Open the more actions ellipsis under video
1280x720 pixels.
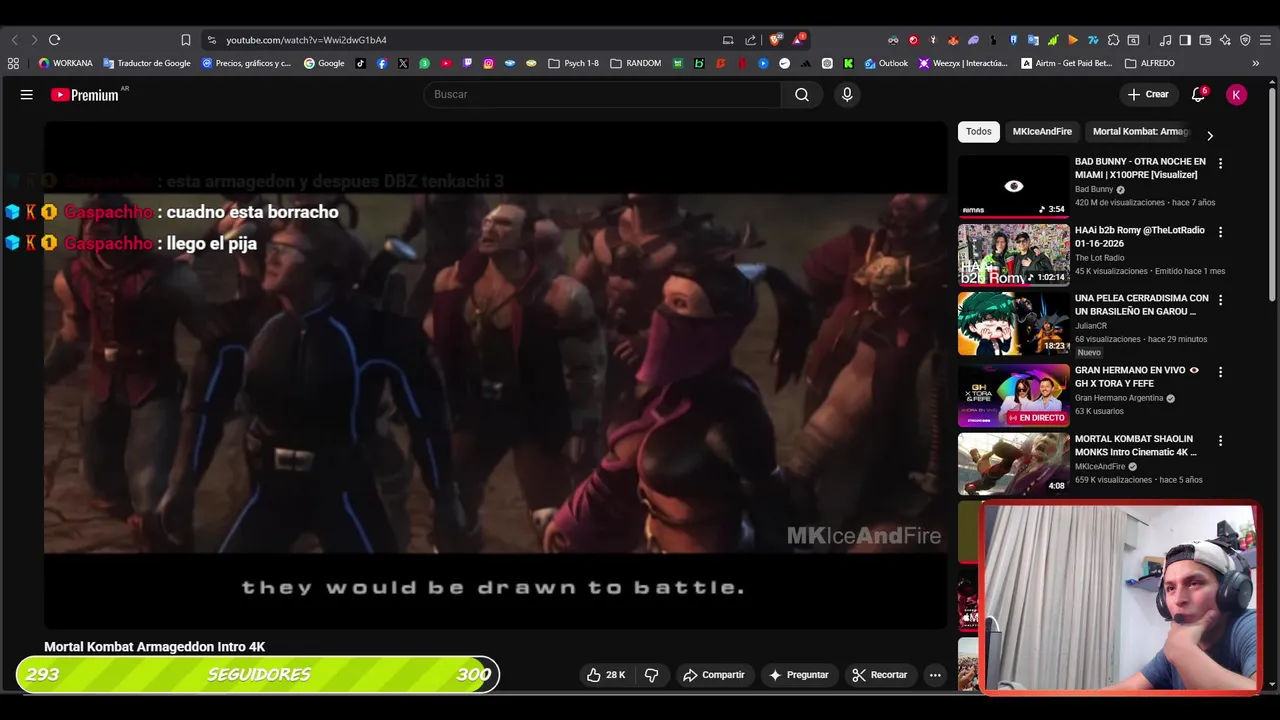[935, 675]
